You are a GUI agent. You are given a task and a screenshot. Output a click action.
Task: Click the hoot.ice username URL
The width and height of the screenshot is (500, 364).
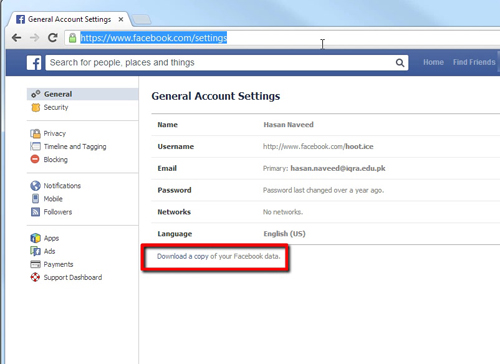[x=318, y=146]
